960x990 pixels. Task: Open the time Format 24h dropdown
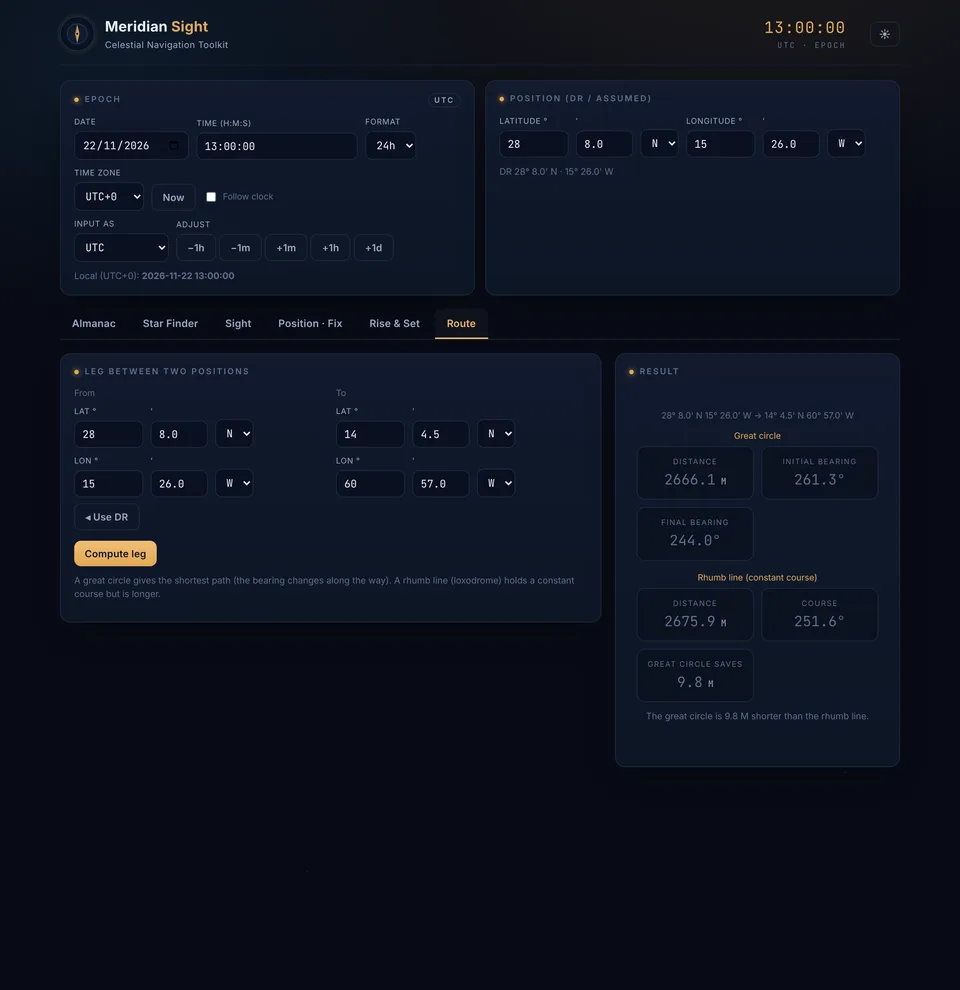coord(390,145)
